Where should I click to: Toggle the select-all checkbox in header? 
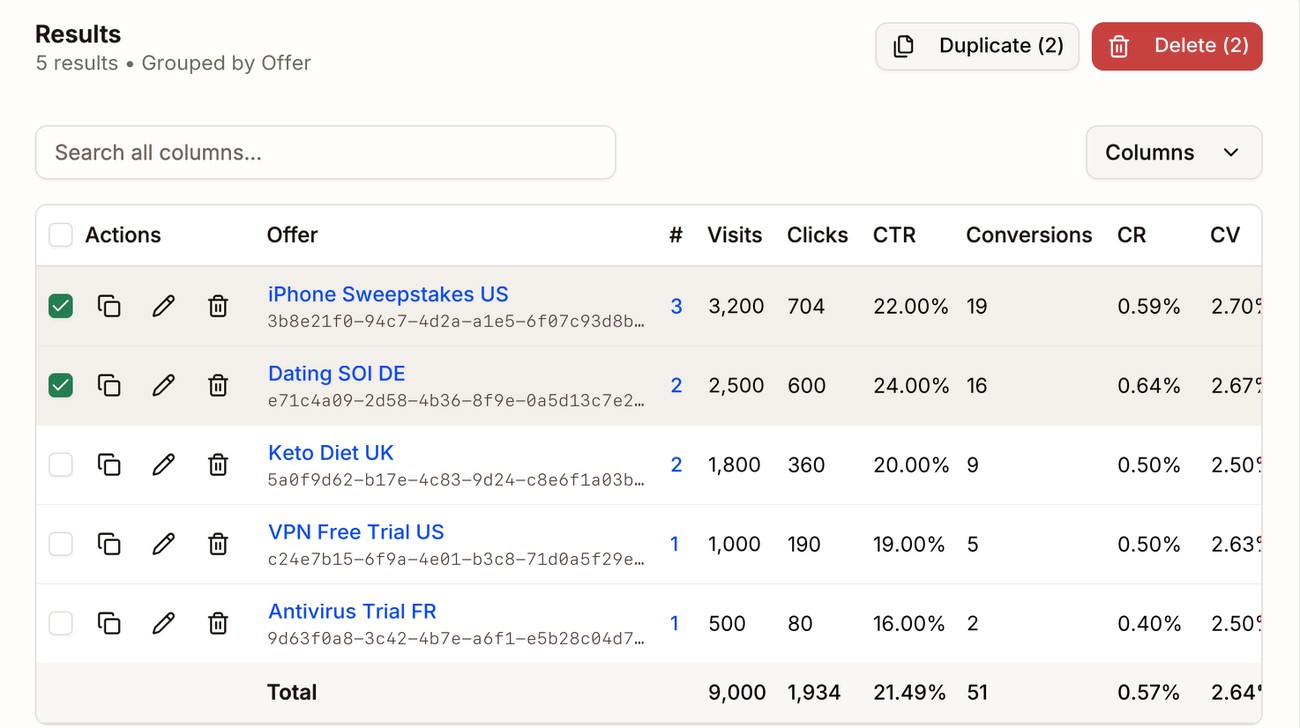(x=61, y=235)
